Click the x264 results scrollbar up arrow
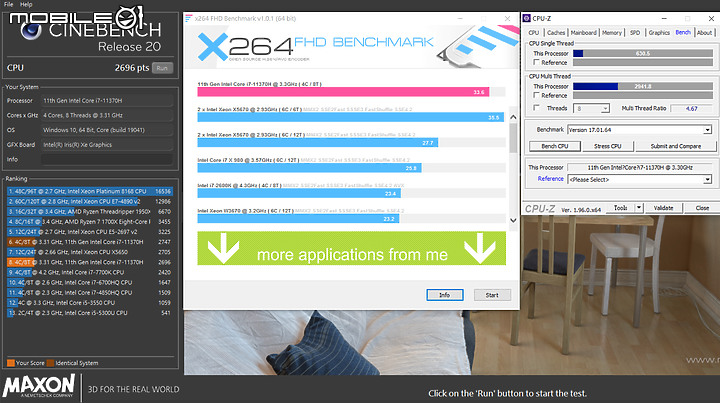 click(513, 117)
